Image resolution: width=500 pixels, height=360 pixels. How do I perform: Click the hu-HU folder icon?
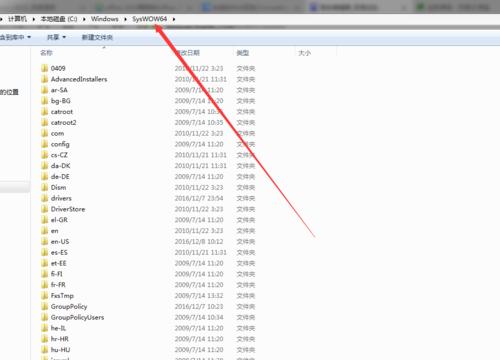coord(44,350)
